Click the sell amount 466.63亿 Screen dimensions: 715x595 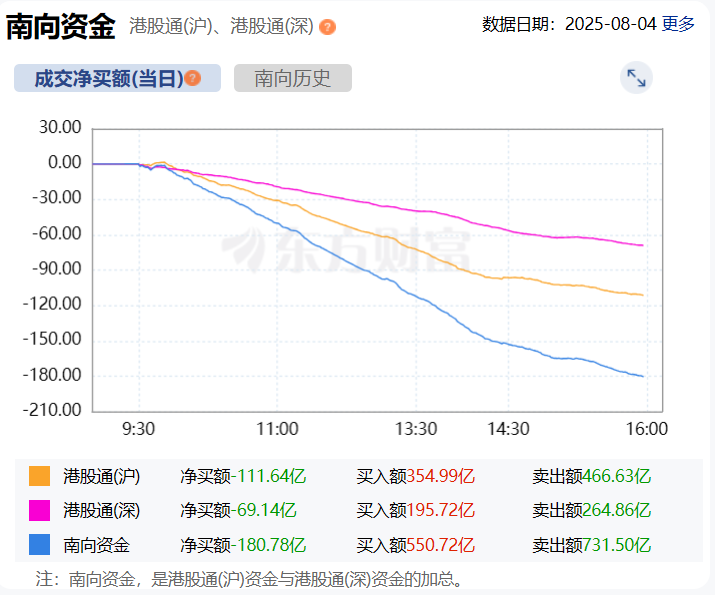click(617, 476)
